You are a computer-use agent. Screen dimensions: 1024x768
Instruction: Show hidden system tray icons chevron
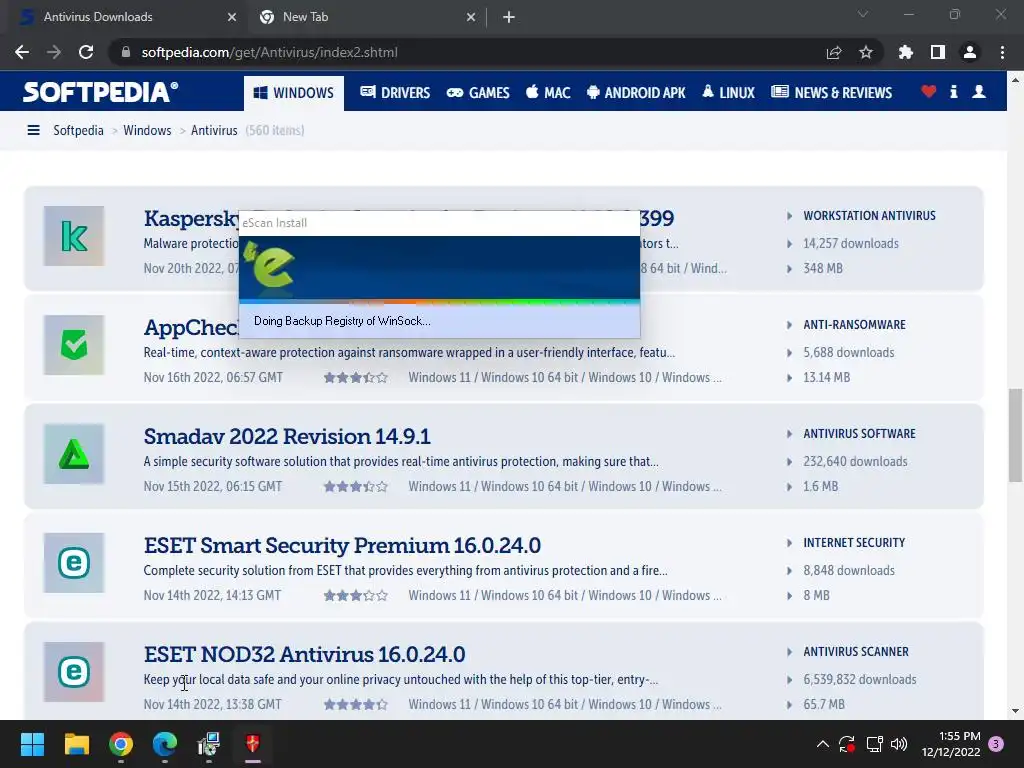tap(823, 744)
